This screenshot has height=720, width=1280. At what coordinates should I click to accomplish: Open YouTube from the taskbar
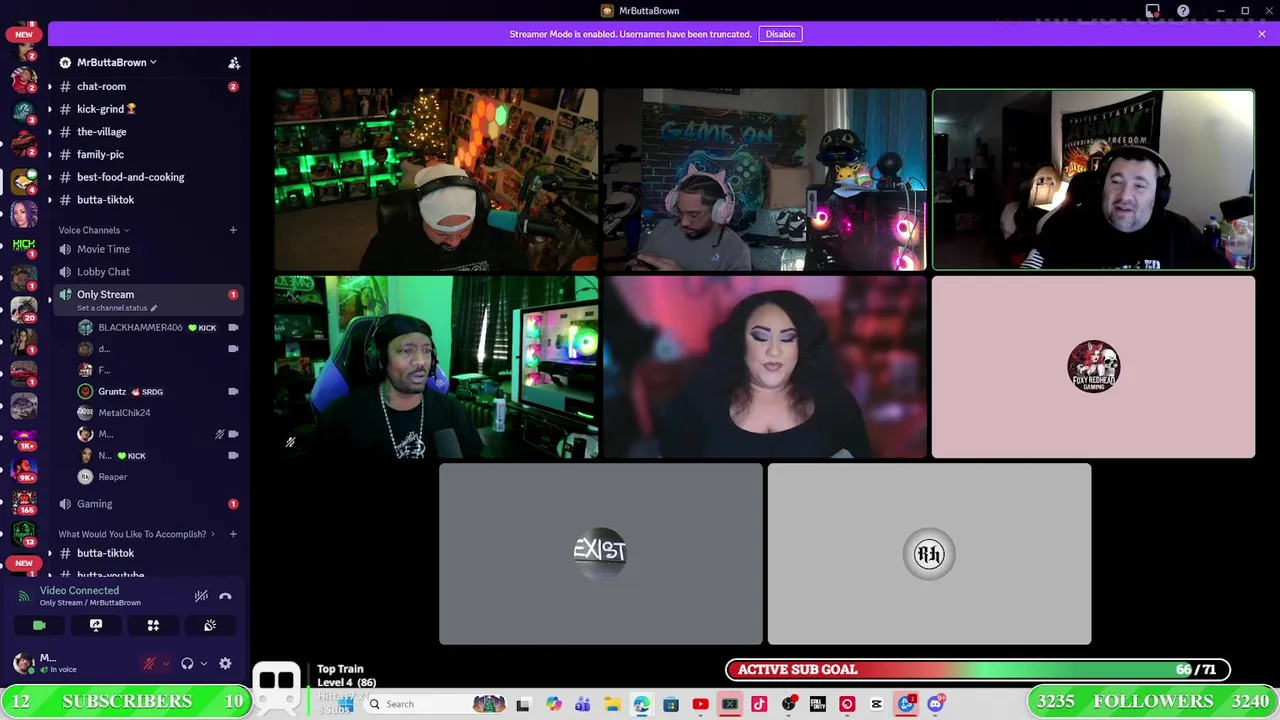(700, 704)
